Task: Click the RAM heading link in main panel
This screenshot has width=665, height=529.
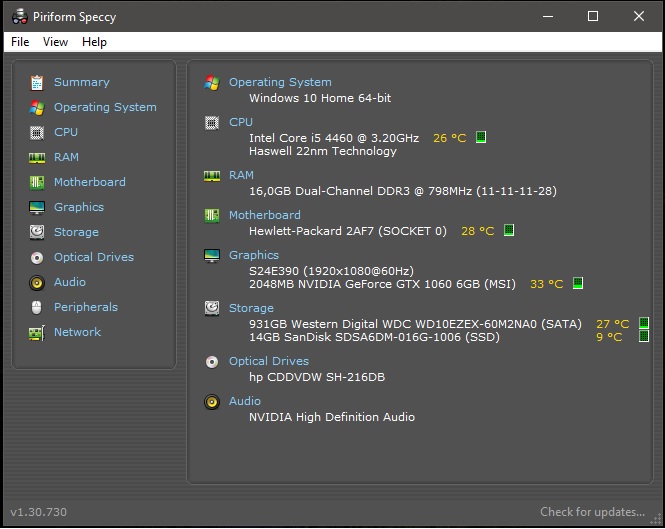Action: [x=241, y=175]
